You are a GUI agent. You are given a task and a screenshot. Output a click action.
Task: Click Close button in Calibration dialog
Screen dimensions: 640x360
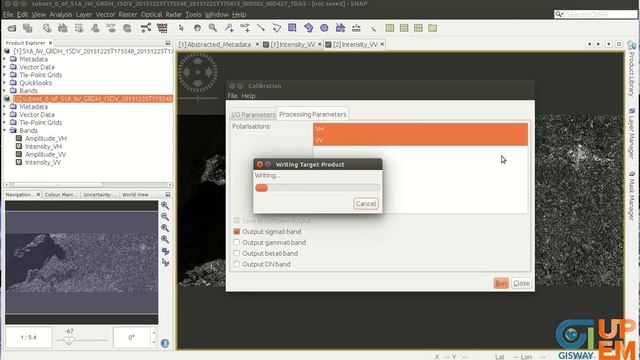521,283
